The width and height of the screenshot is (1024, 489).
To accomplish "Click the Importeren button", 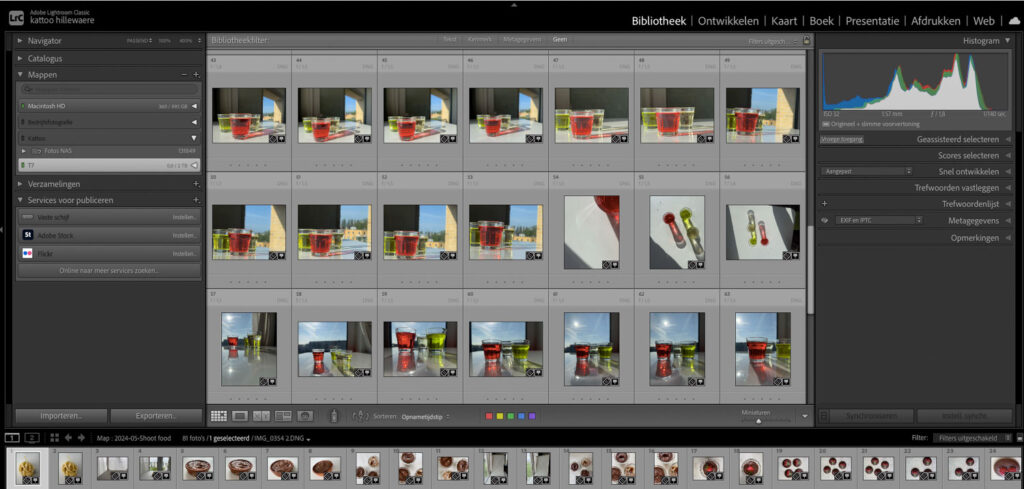I will pyautogui.click(x=61, y=416).
